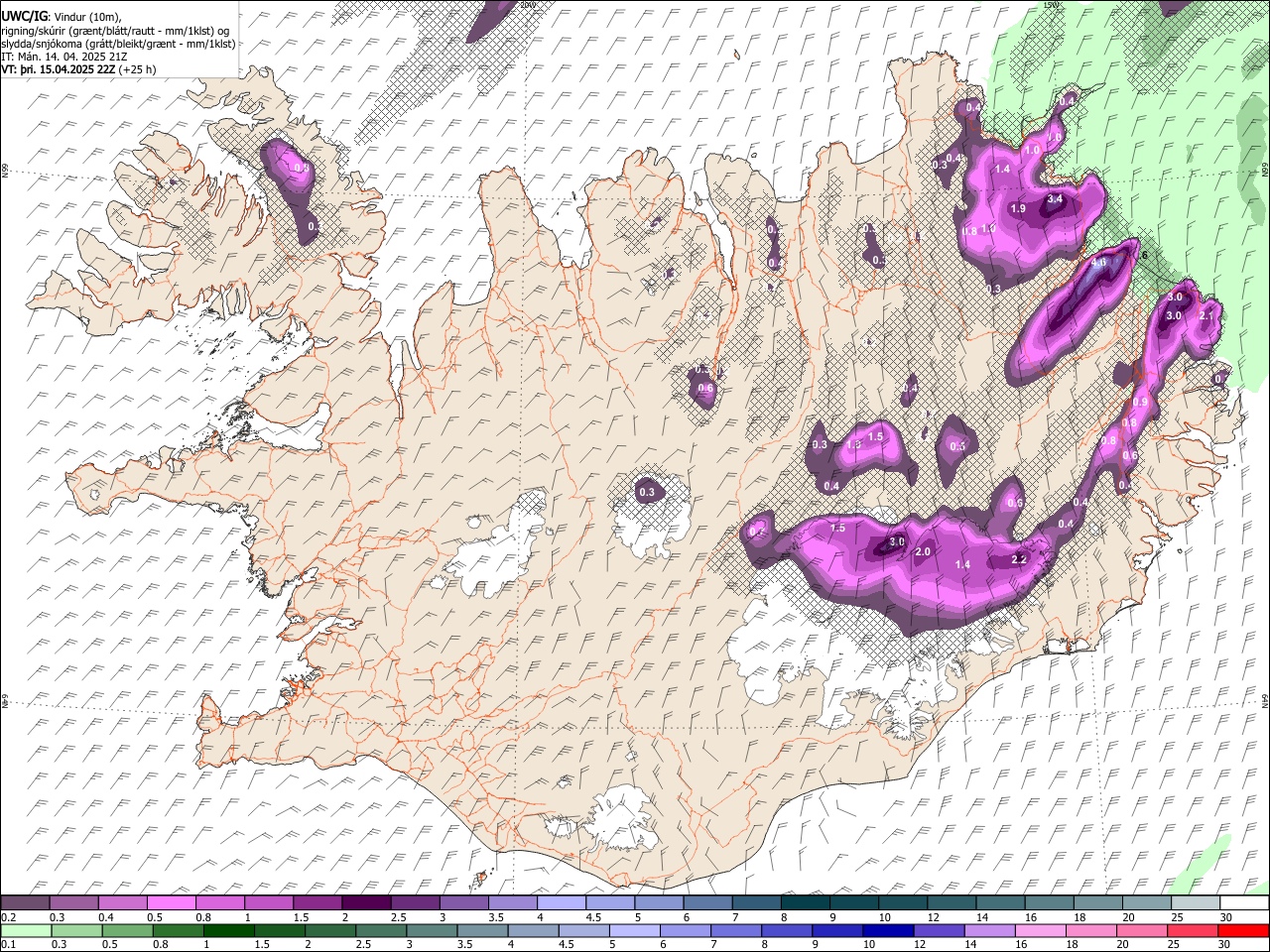Click the valid time "VT: þri. 15.04.2025 22Z"
This screenshot has width=1270, height=952.
(x=58, y=69)
